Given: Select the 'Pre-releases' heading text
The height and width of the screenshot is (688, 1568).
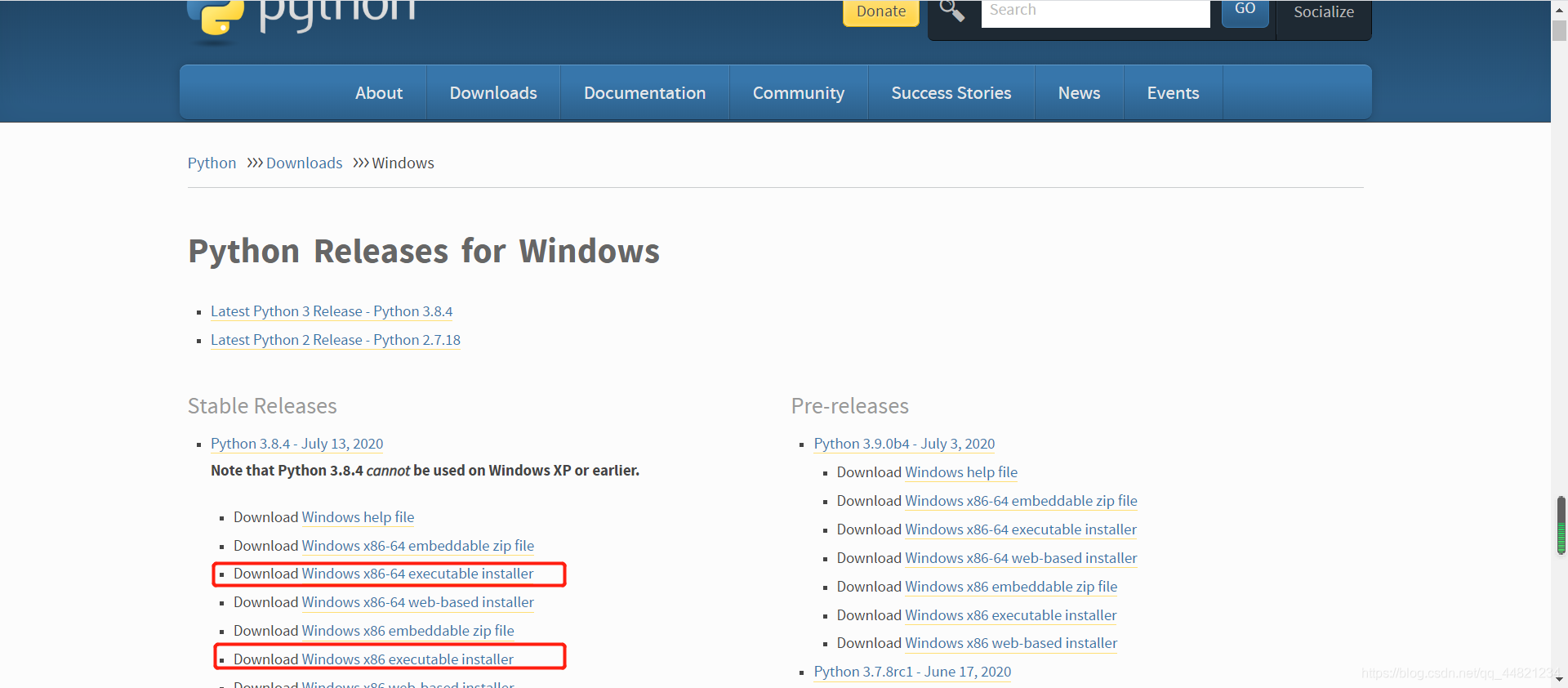Looking at the screenshot, I should (x=850, y=406).
